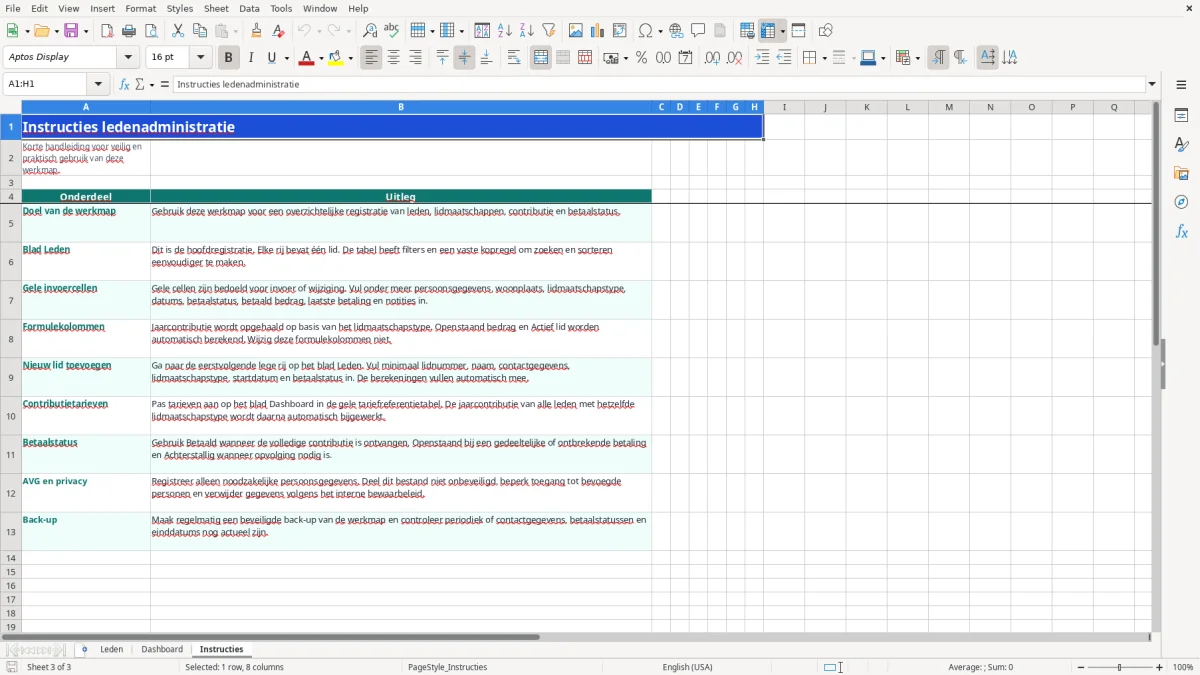The image size is (1200, 675).
Task: Click the 100% zoom level indicator
Action: pyautogui.click(x=1183, y=667)
